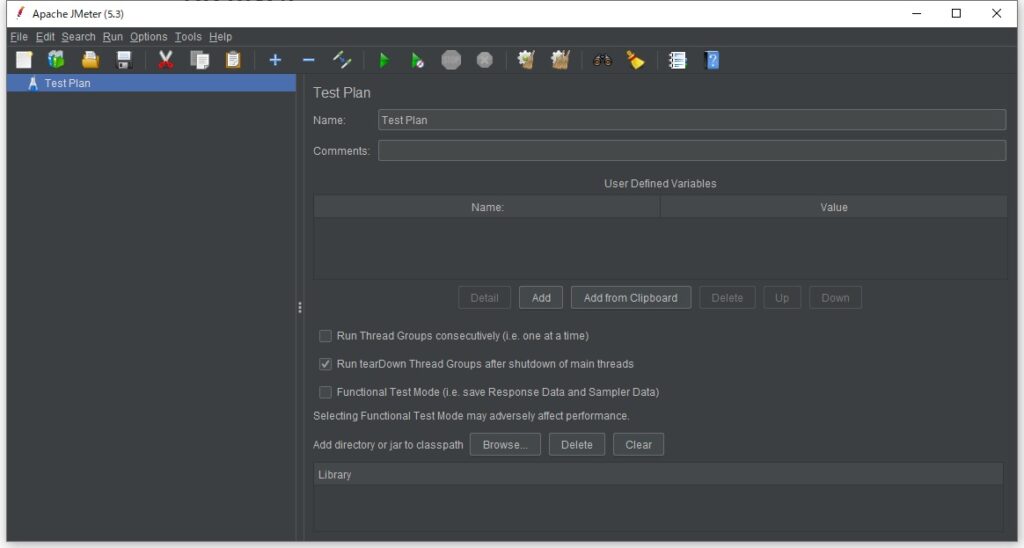Open the Function Helper dialog icon
The width and height of the screenshot is (1024, 548).
pyautogui.click(x=678, y=60)
